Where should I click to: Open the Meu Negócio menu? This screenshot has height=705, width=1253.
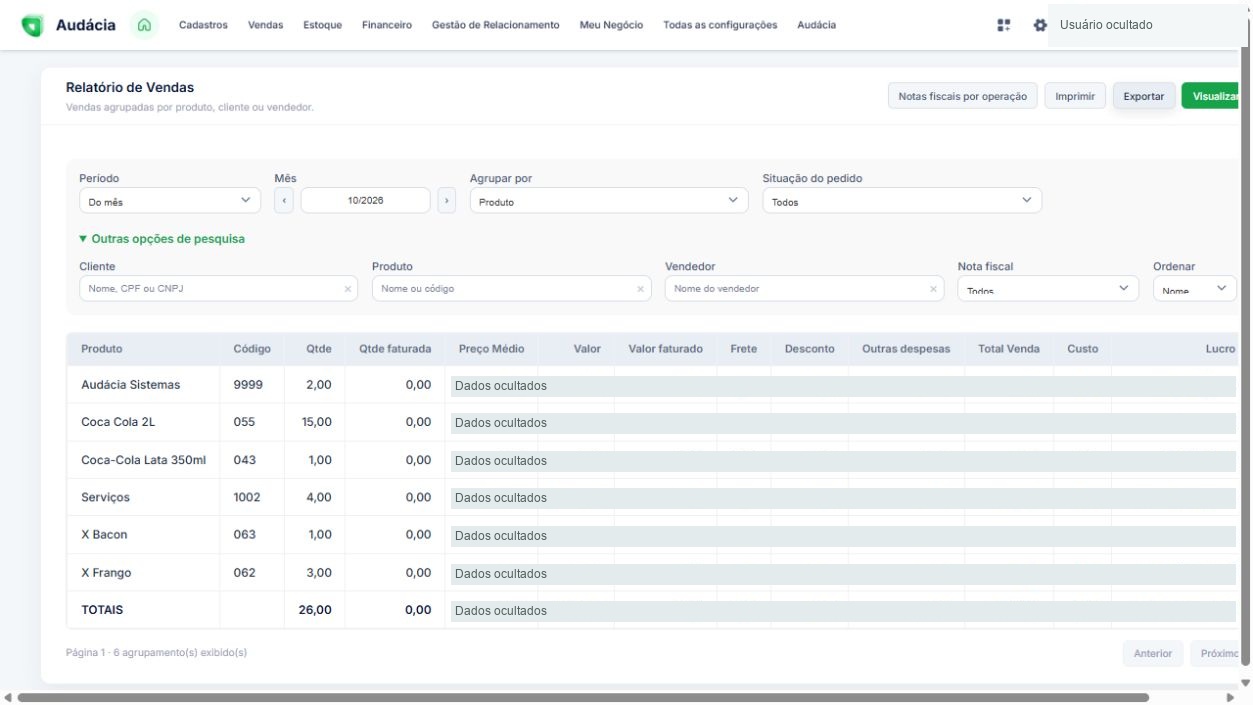[x=611, y=25]
